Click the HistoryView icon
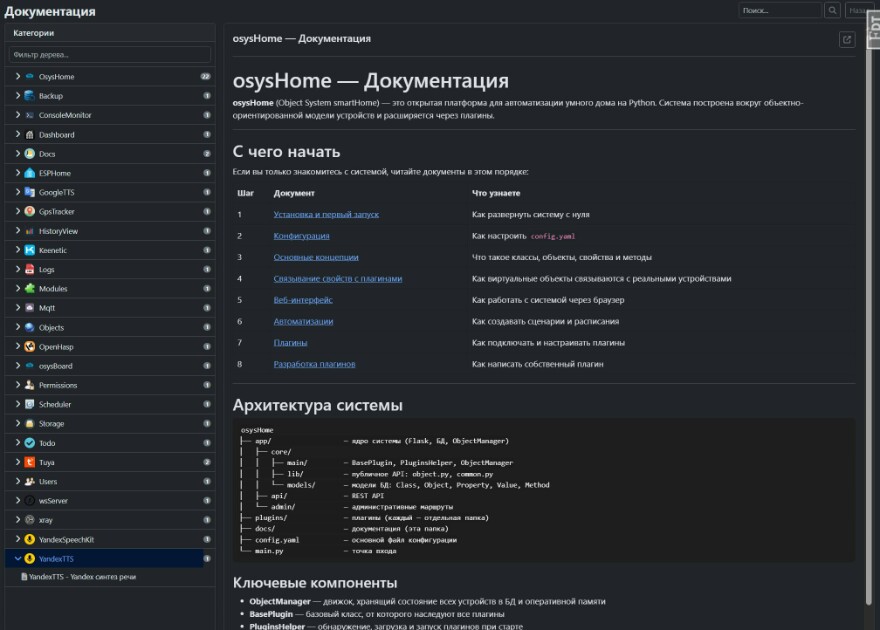The width and height of the screenshot is (880, 630). click(30, 231)
